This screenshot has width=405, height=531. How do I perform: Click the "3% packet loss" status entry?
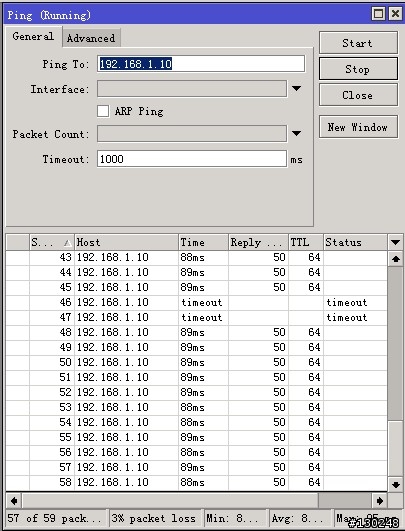click(x=154, y=518)
